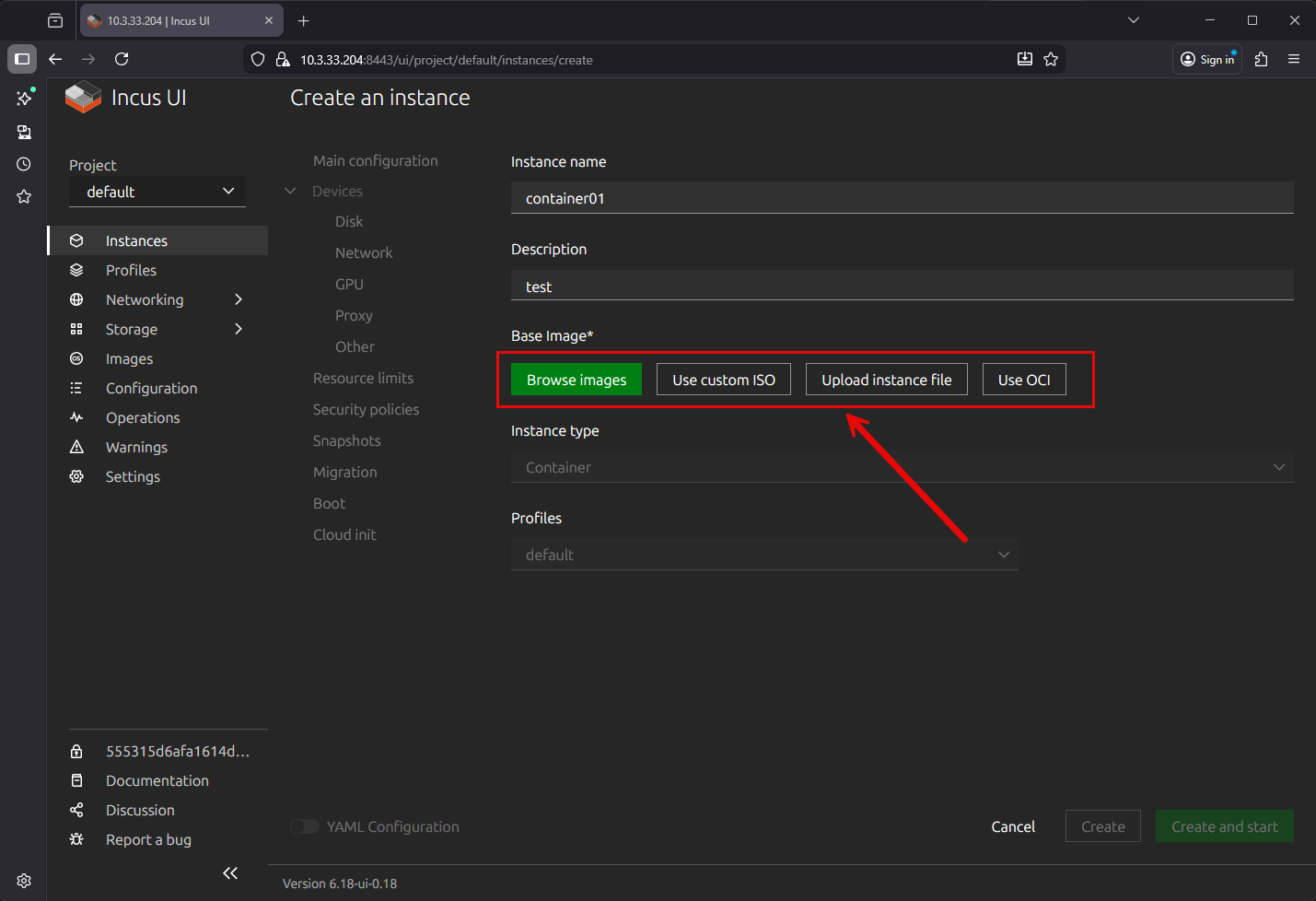Toggle the YAML Configuration switch
The height and width of the screenshot is (901, 1316).
305,826
